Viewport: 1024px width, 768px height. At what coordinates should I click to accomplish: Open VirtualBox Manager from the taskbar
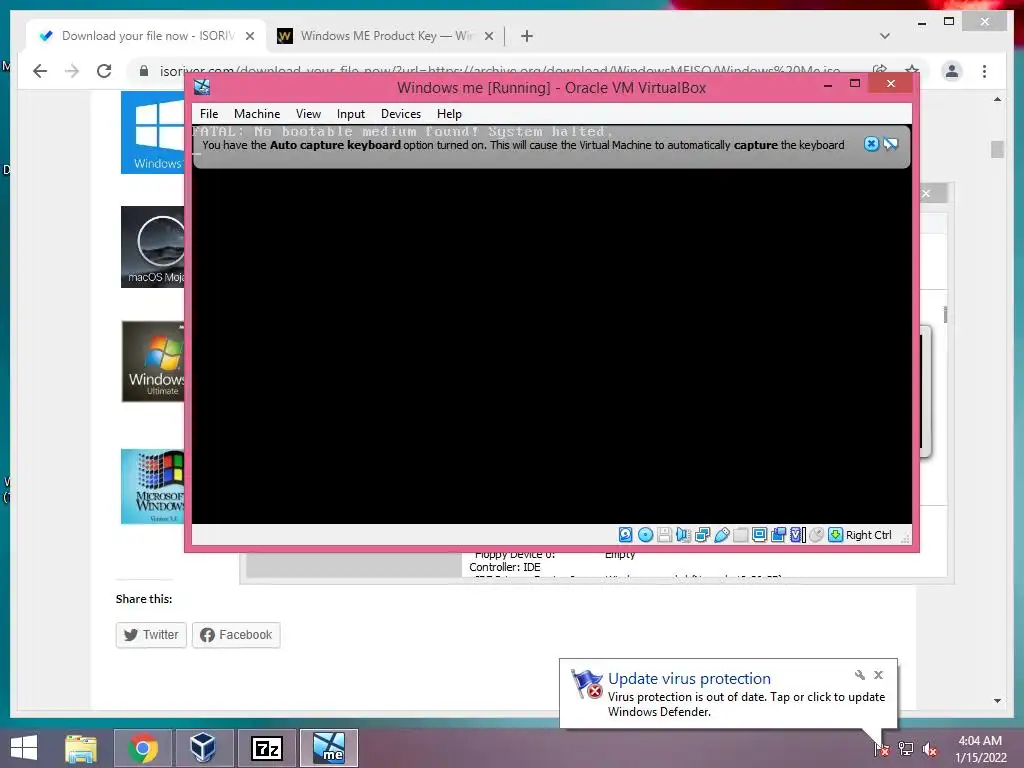click(204, 748)
